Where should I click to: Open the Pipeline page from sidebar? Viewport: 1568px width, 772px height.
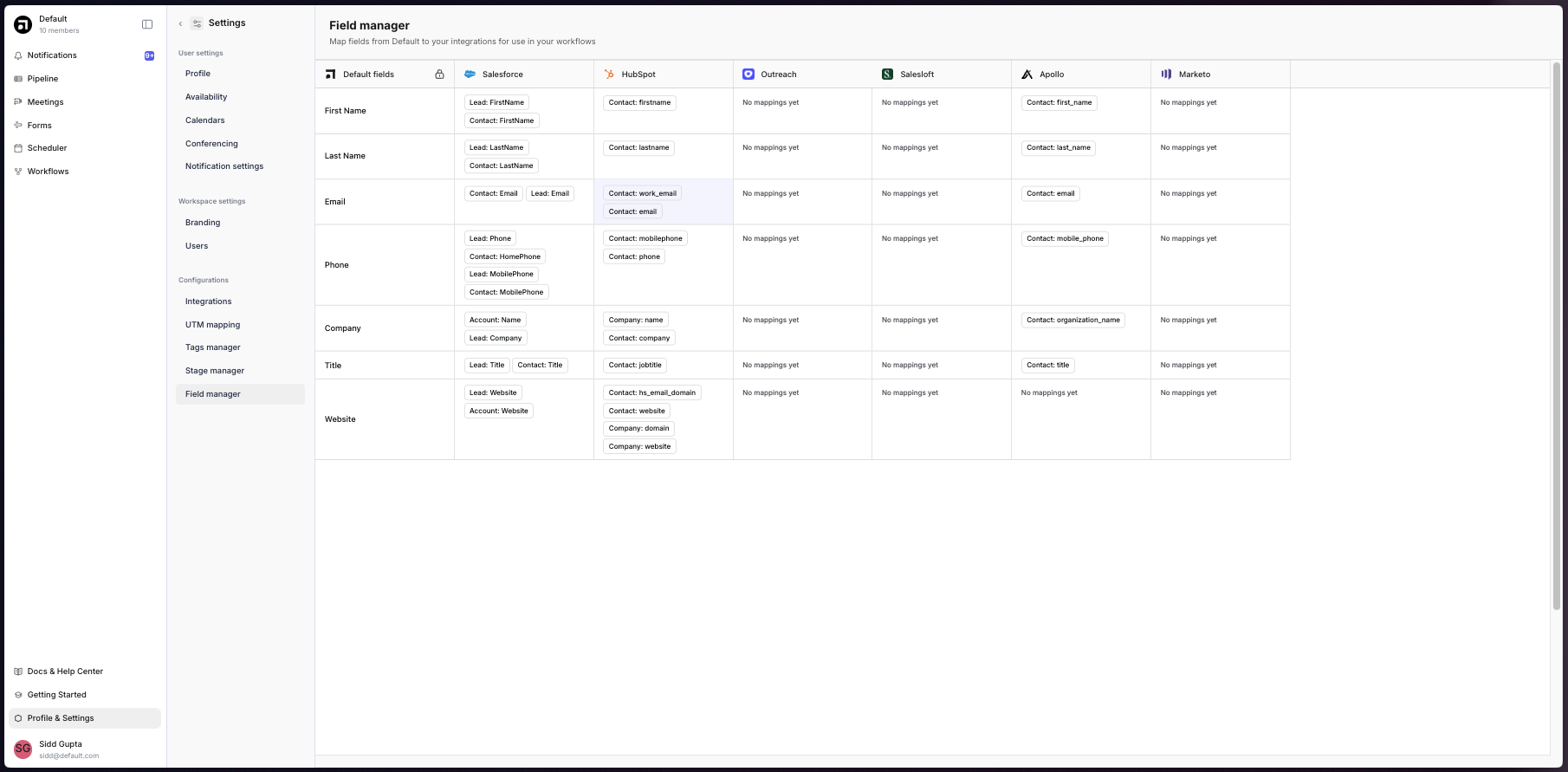click(x=85, y=79)
